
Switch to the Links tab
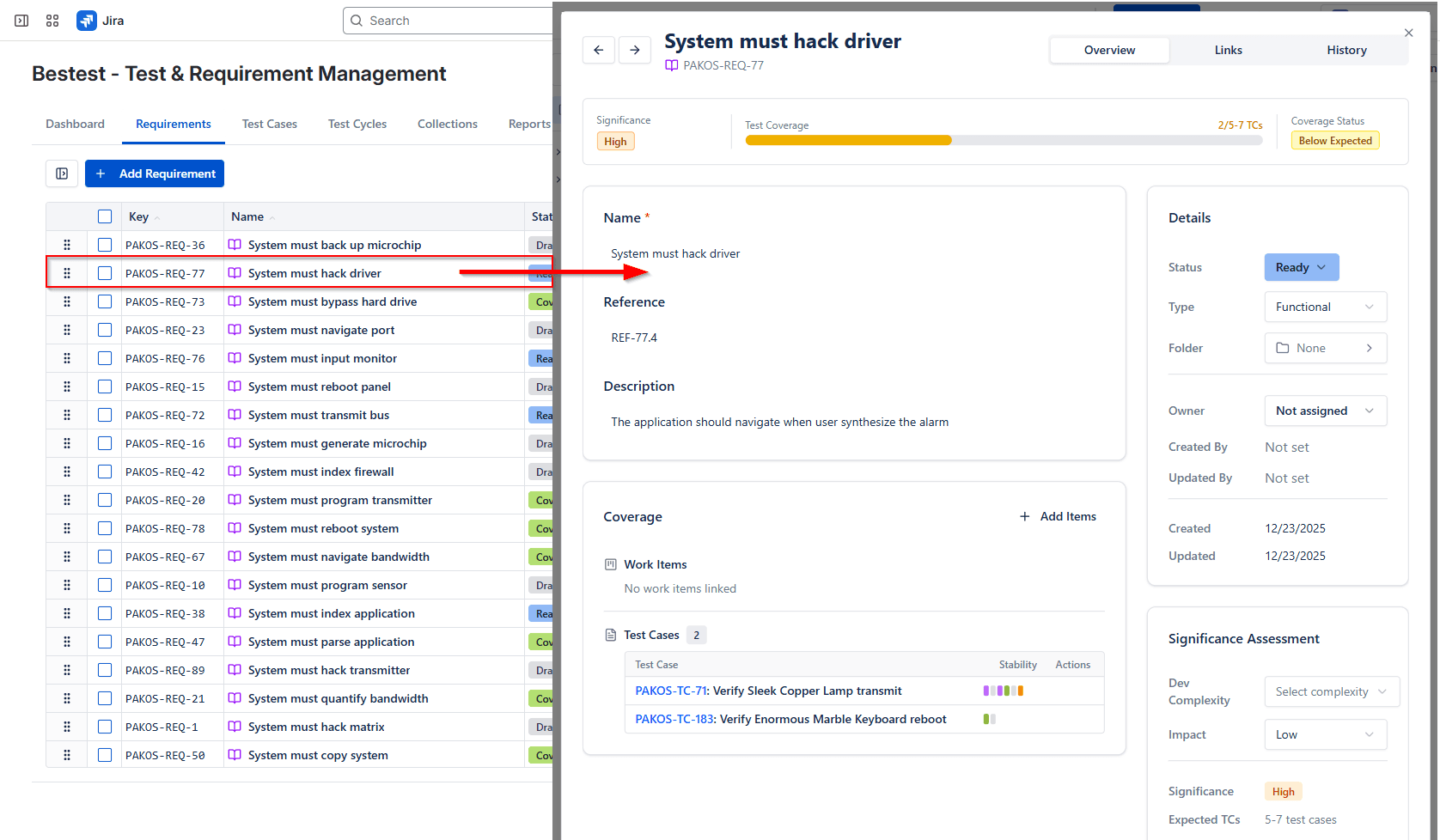[x=1228, y=50]
